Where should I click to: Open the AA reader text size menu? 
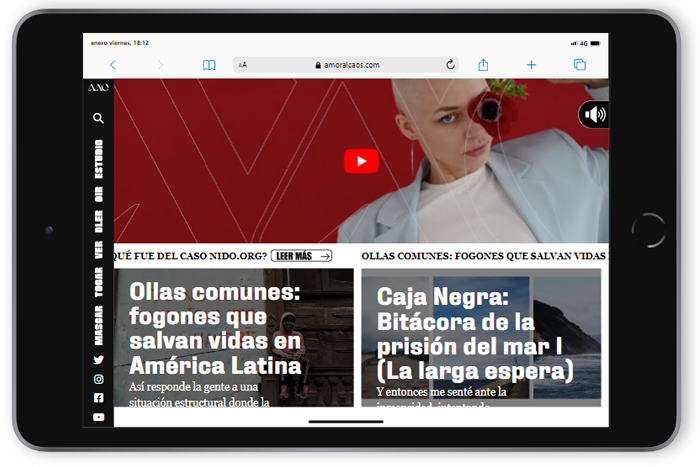243,65
